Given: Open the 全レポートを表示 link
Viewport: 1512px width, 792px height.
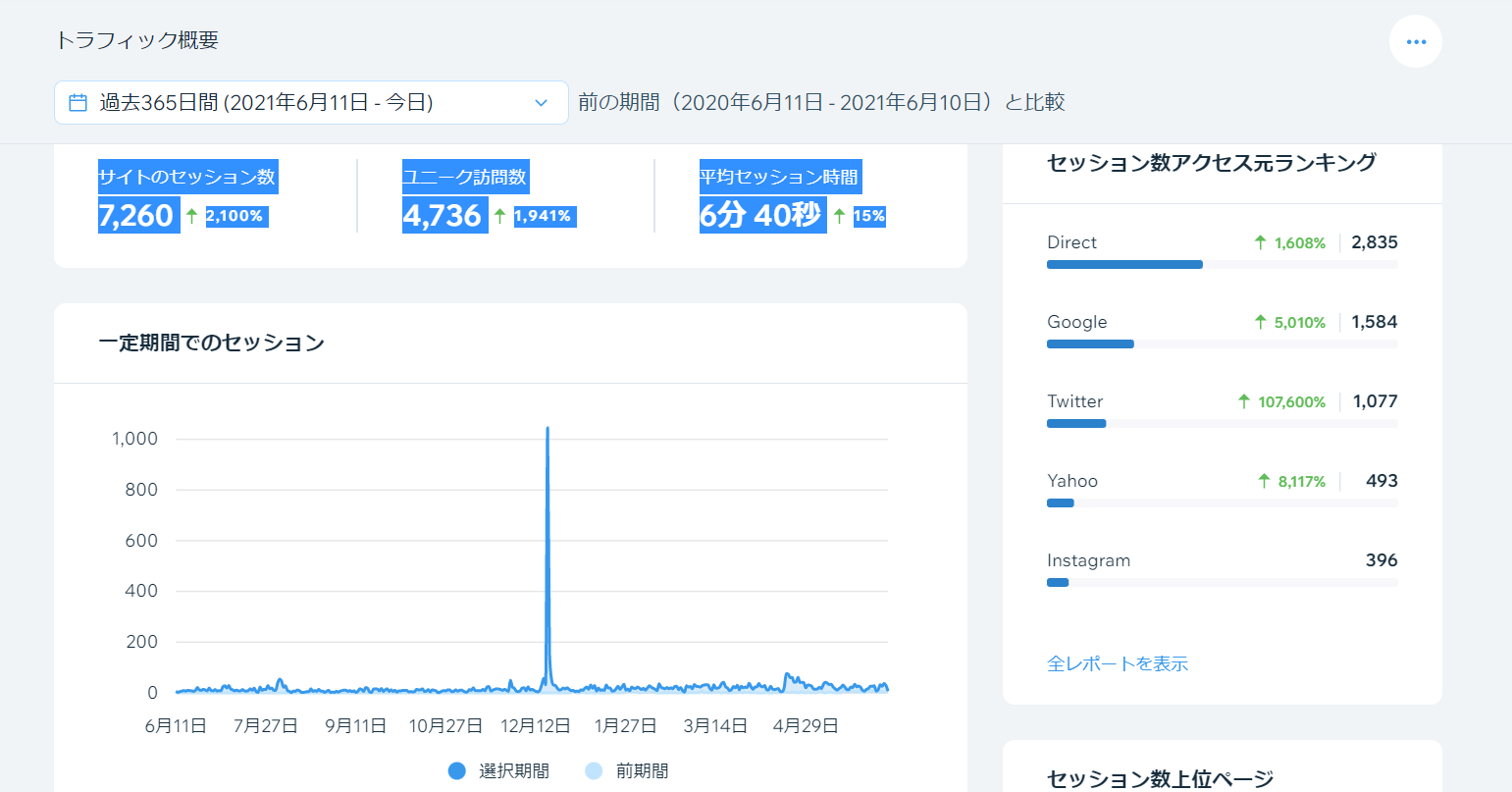Looking at the screenshot, I should pyautogui.click(x=1117, y=664).
